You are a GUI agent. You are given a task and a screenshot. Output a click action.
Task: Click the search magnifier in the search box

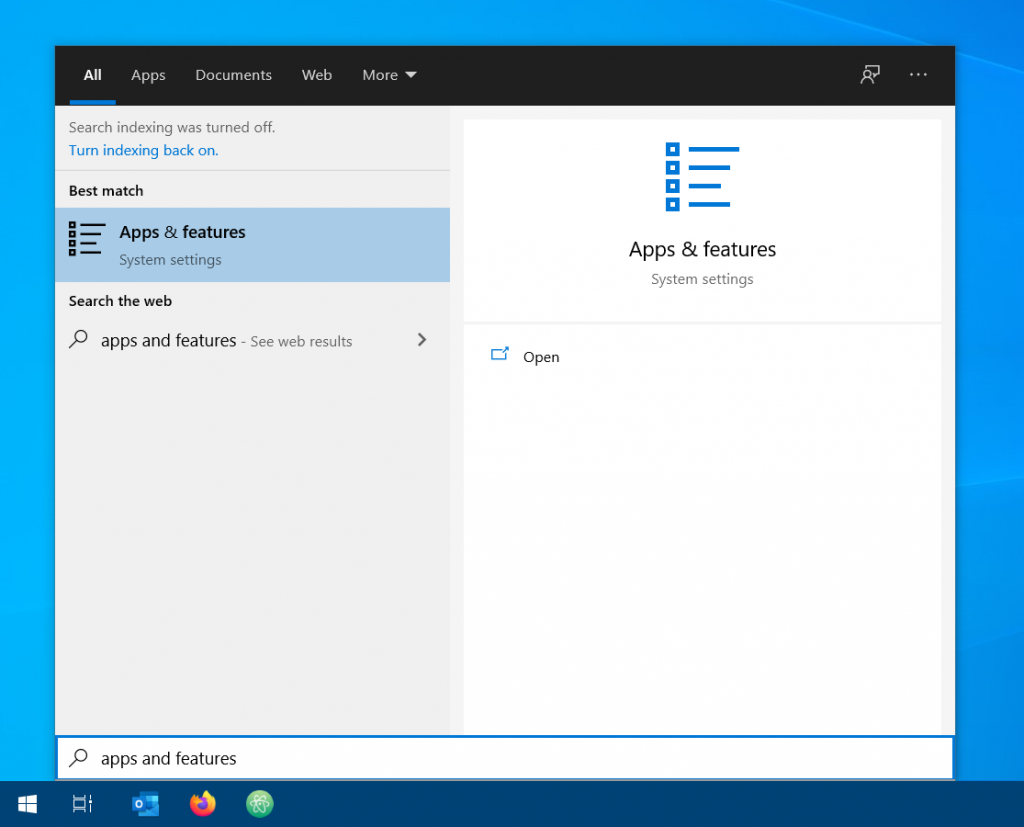78,757
